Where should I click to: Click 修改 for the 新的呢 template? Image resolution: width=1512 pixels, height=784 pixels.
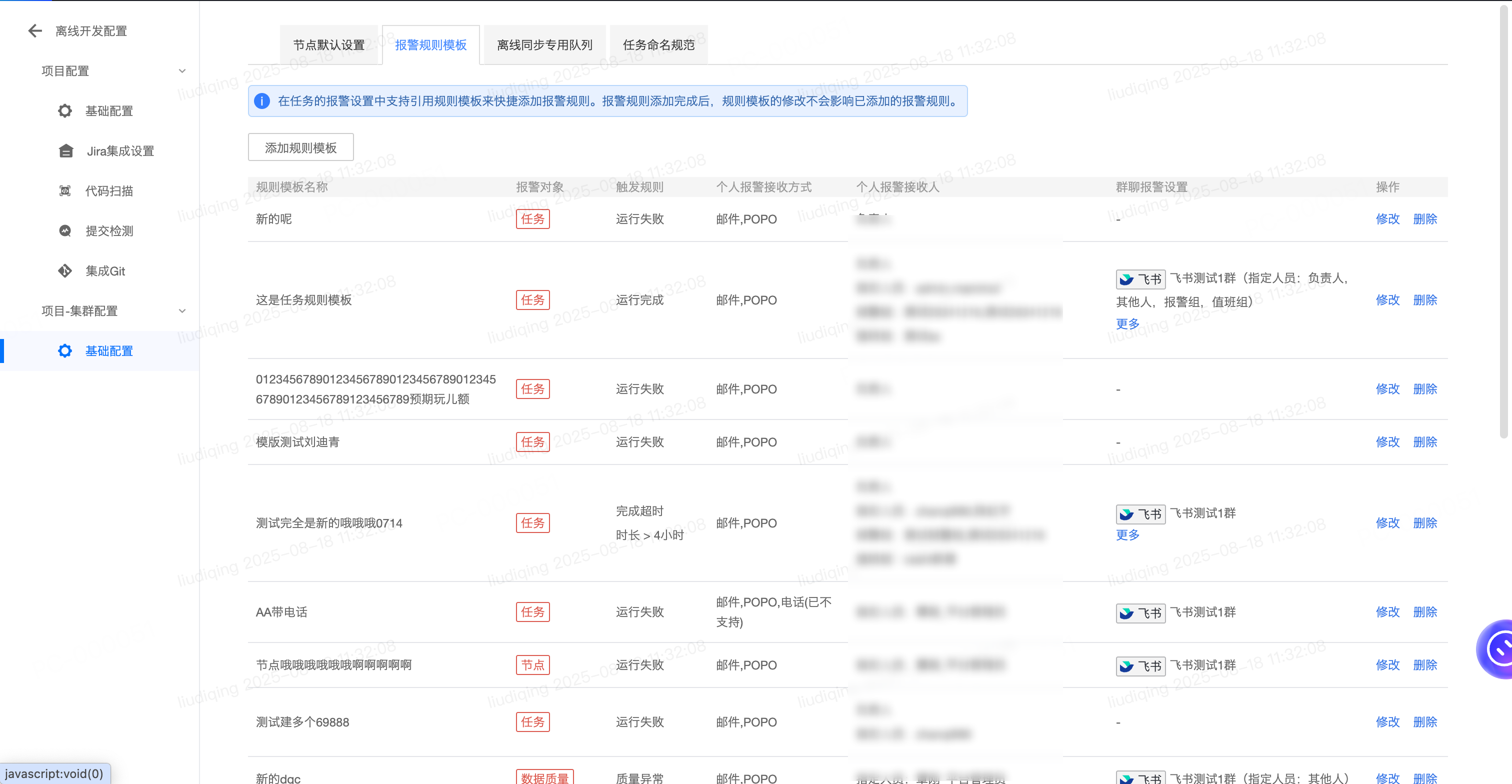[1387, 219]
